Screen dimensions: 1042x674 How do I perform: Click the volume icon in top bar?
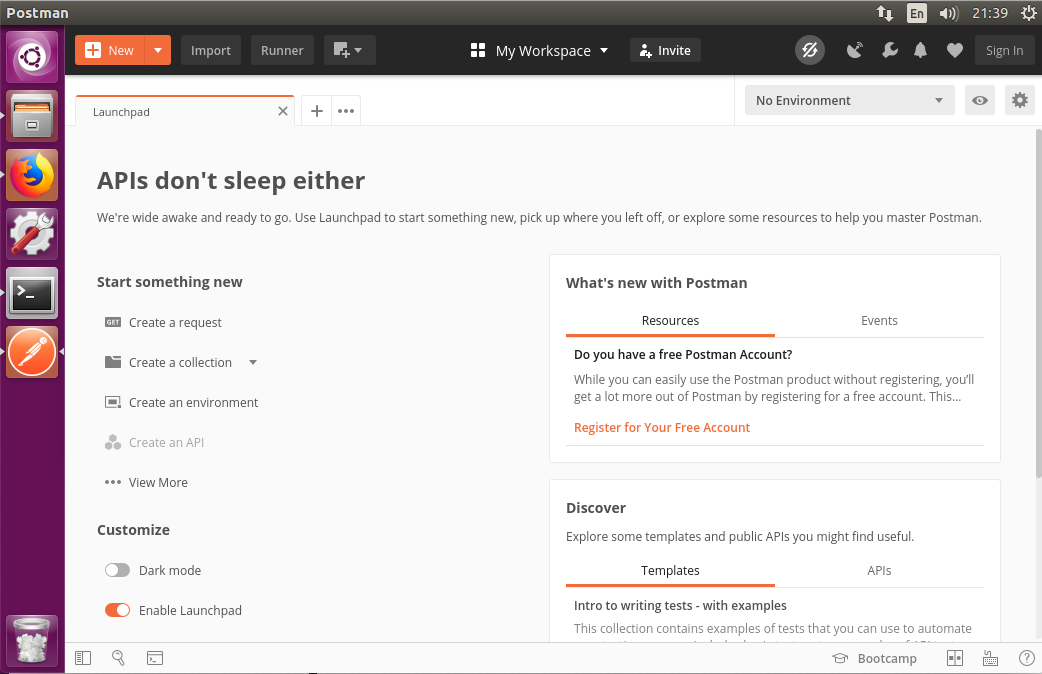(949, 13)
